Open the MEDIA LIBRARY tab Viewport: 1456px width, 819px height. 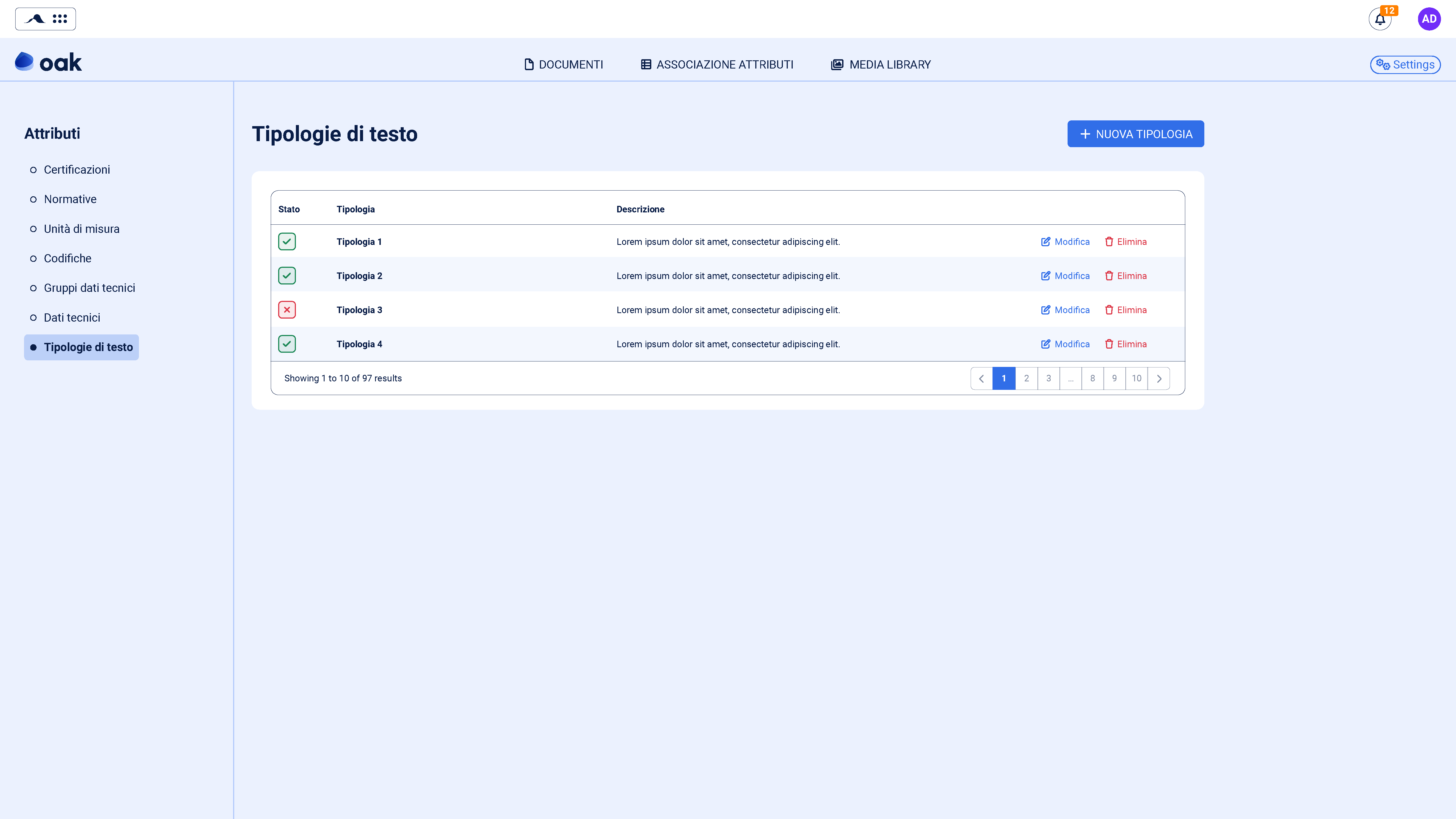[x=881, y=64]
